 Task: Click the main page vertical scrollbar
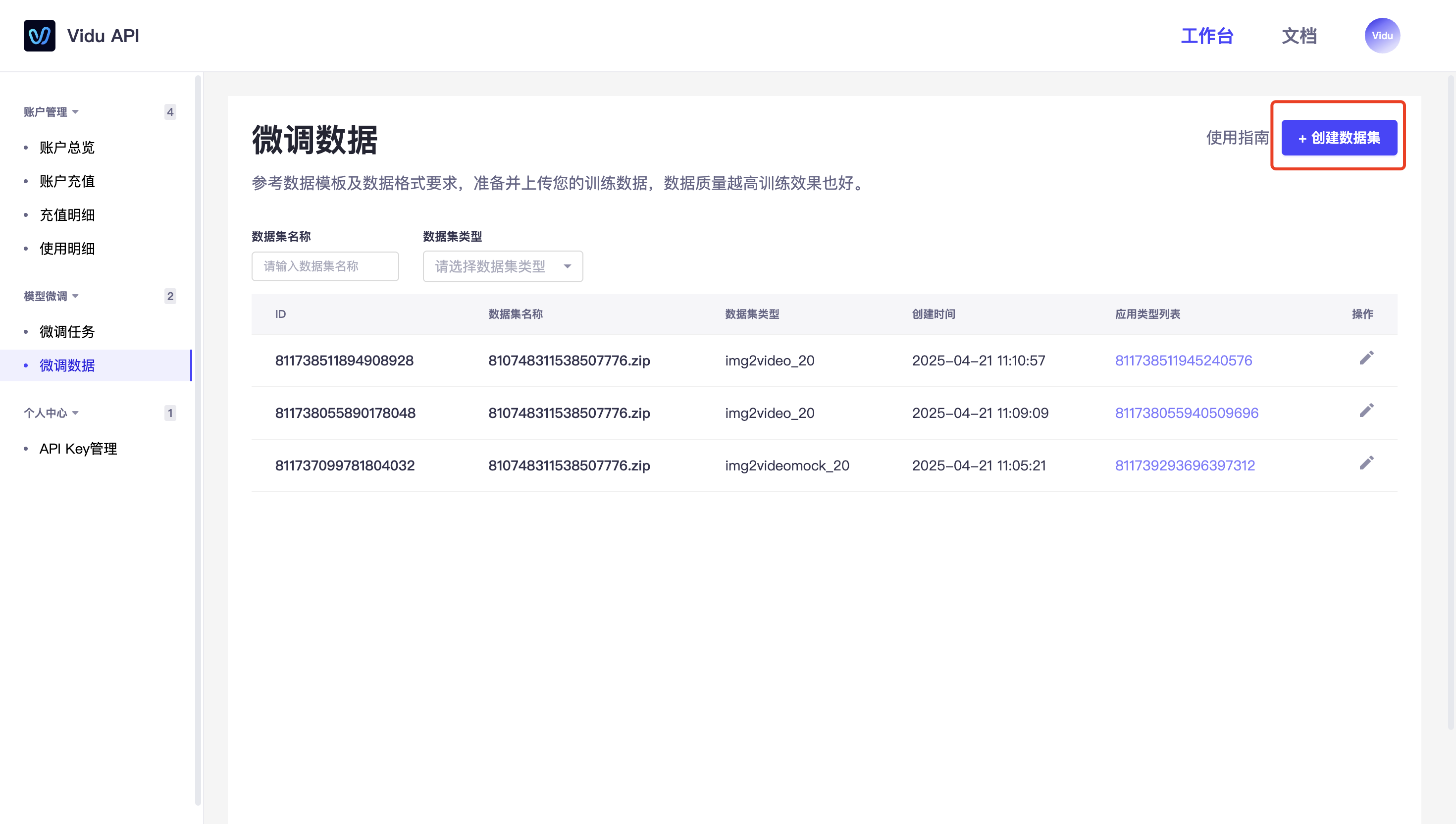click(x=1451, y=403)
